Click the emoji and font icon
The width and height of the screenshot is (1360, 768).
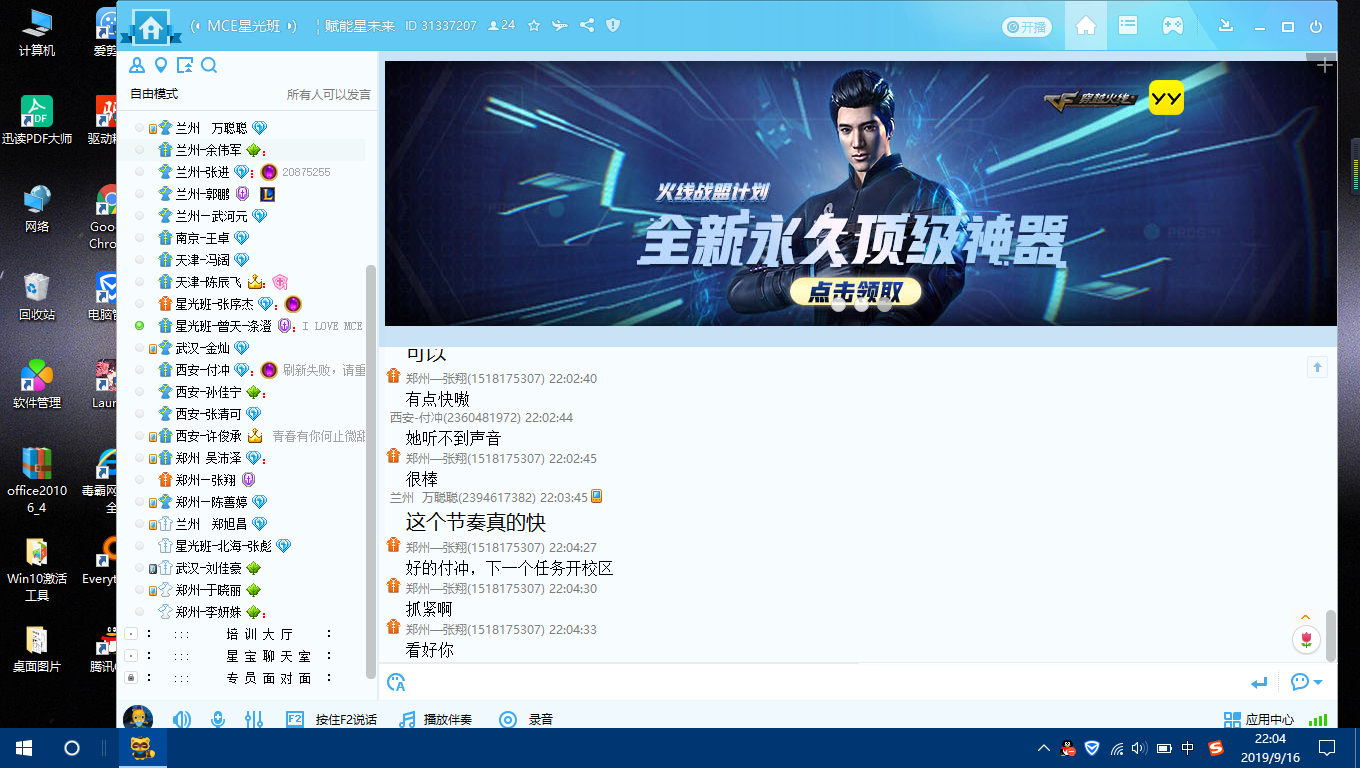(x=397, y=682)
